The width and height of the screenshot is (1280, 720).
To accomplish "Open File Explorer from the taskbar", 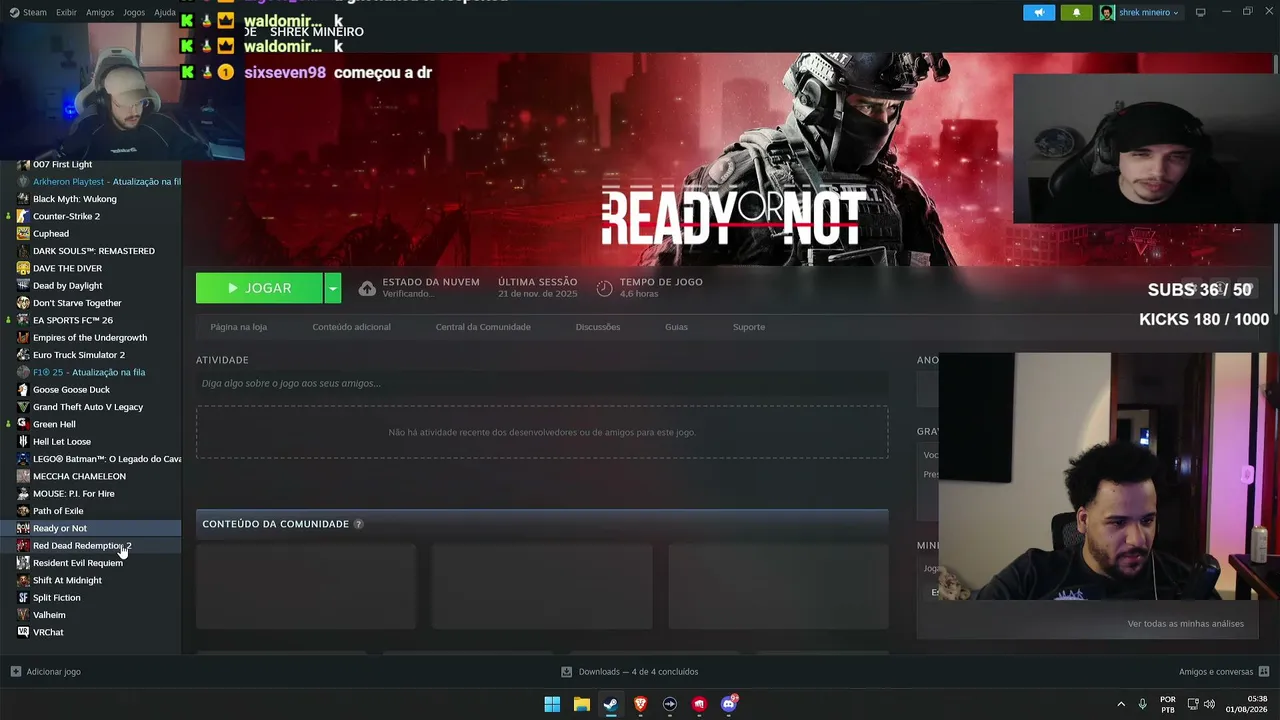I will point(581,704).
